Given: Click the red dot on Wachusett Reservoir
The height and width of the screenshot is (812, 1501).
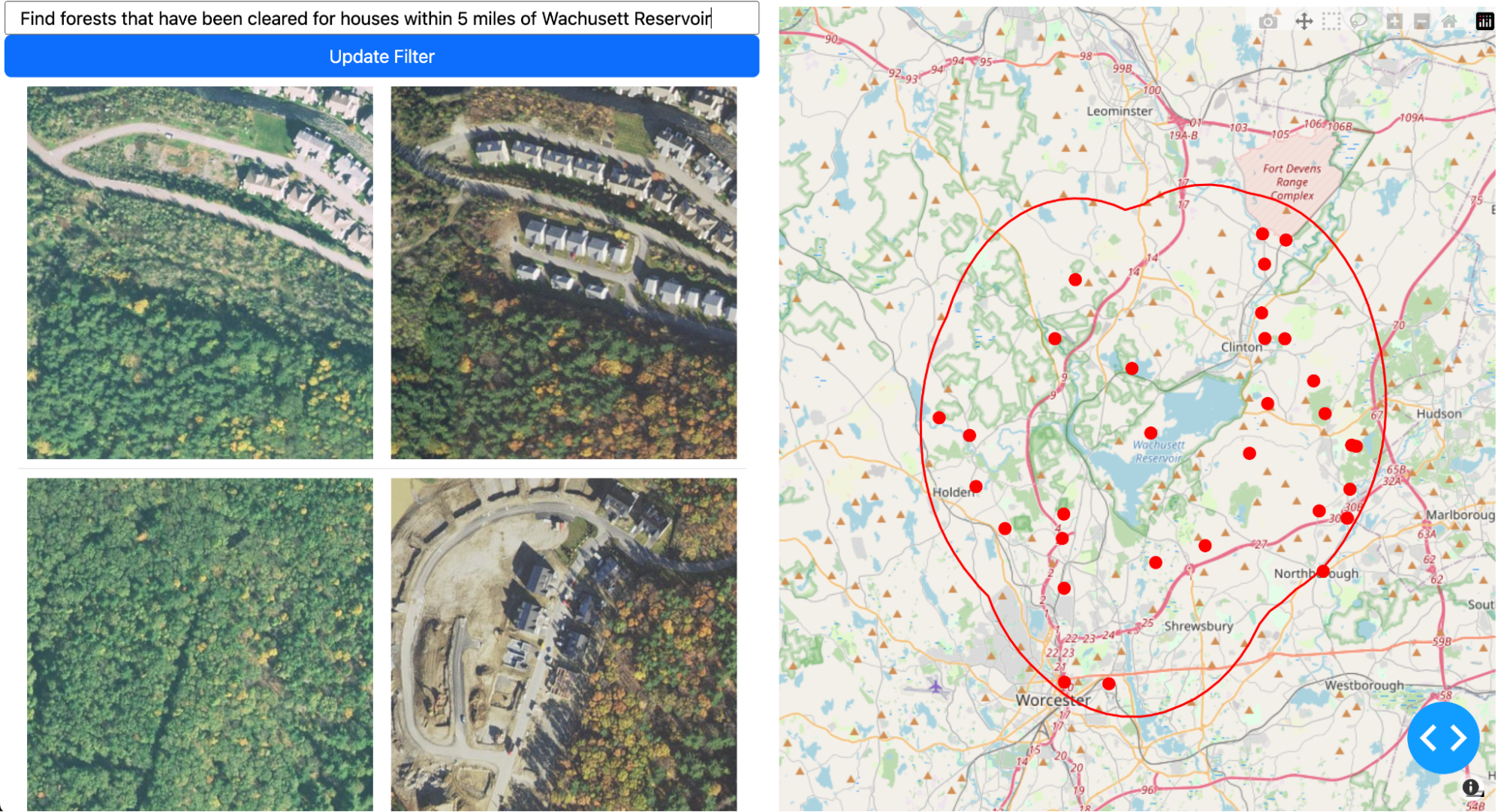Looking at the screenshot, I should coord(1150,433).
